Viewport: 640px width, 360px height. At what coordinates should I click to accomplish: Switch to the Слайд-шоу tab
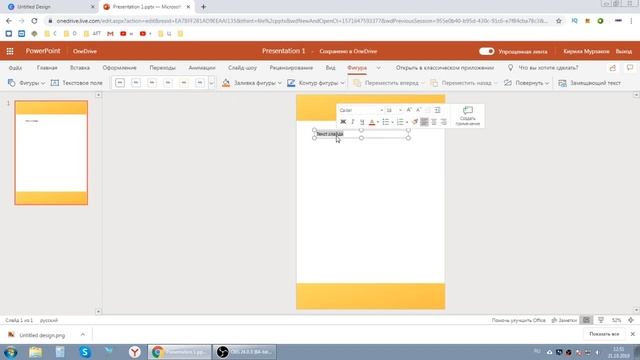242,68
